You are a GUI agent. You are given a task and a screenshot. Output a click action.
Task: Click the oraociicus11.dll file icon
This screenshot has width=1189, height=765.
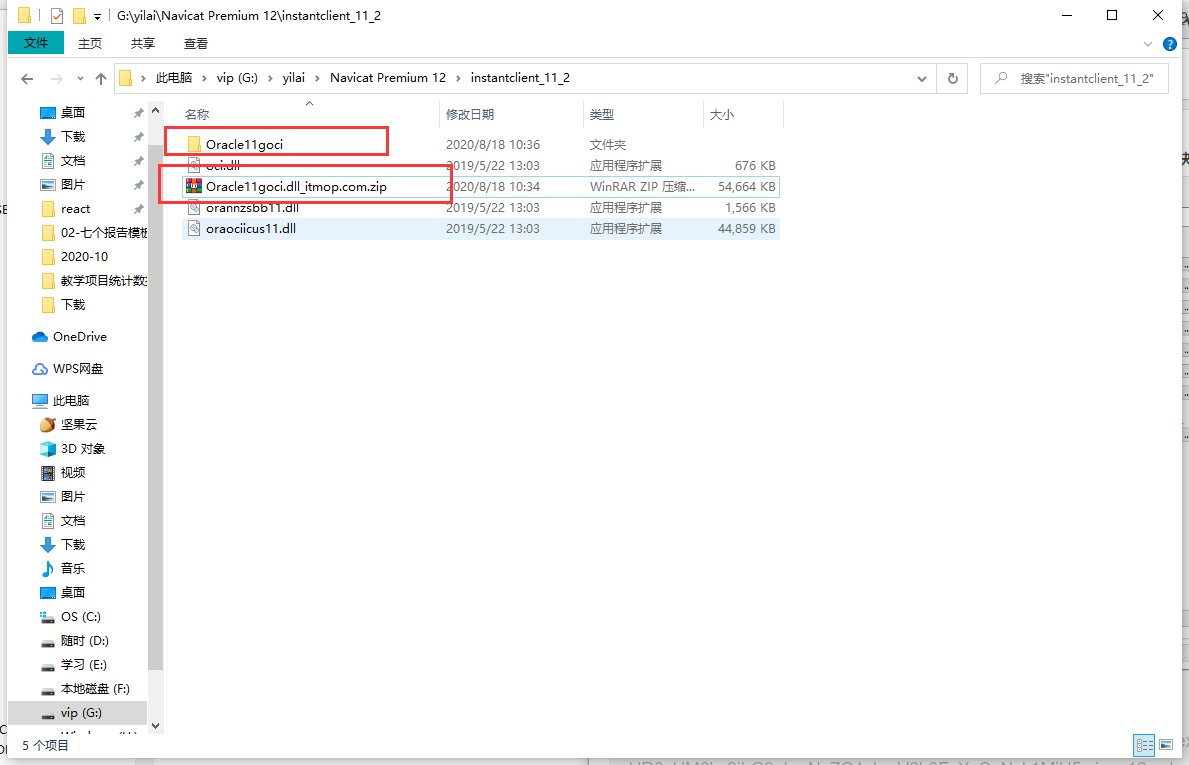point(194,229)
